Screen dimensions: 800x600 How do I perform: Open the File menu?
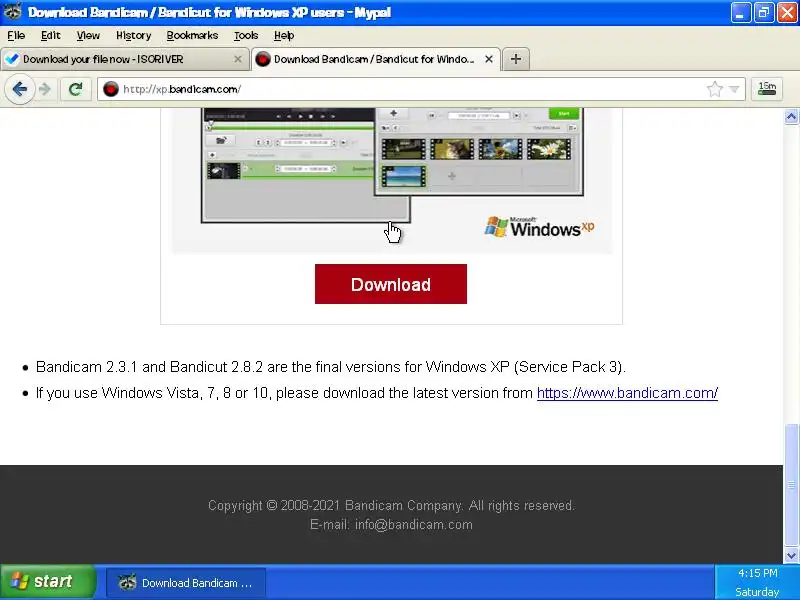tap(16, 35)
